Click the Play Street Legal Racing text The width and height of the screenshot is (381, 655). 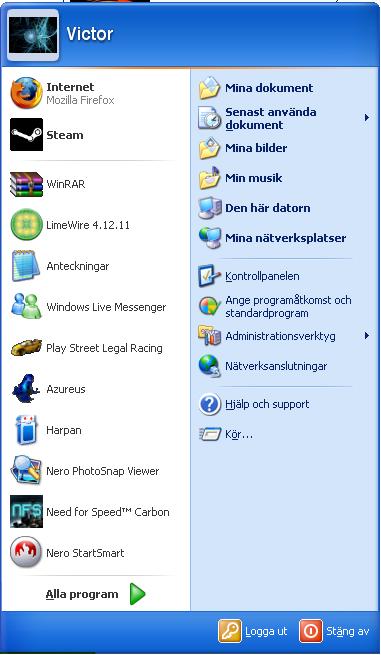click(x=104, y=348)
